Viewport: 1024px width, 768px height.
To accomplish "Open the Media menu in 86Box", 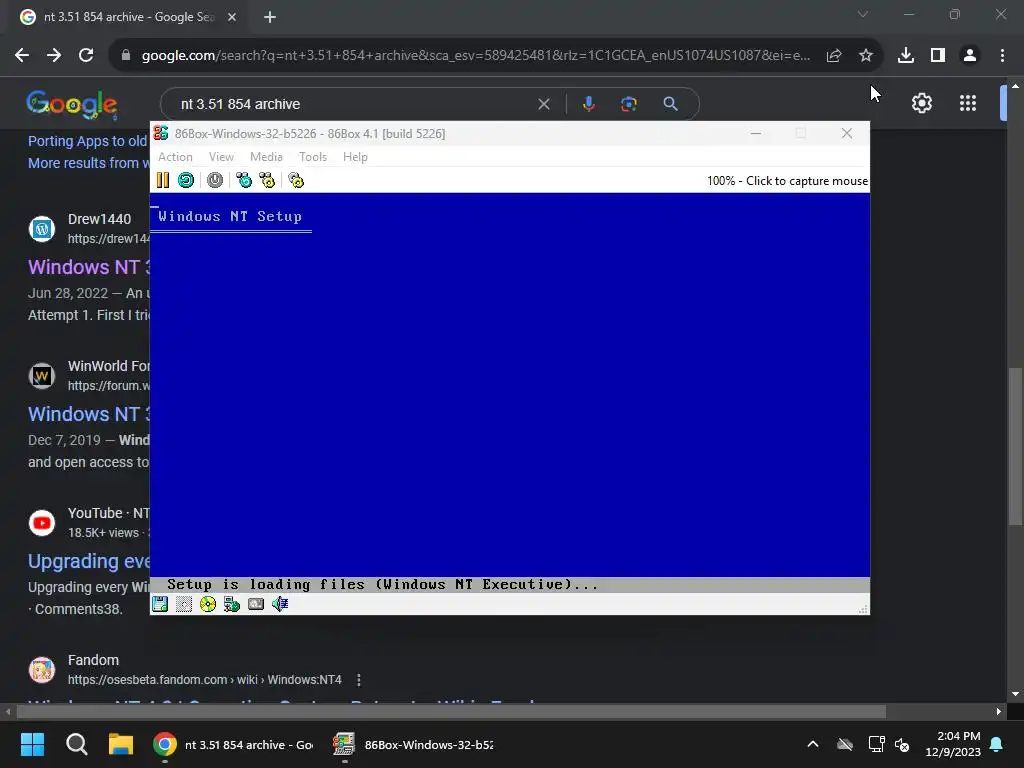I will (266, 157).
